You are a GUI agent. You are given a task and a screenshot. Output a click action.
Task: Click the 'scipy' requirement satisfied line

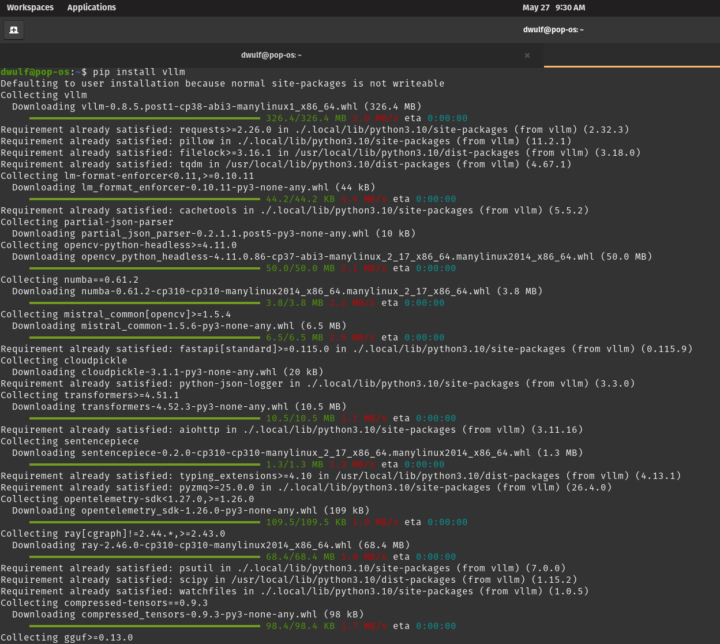(289, 580)
